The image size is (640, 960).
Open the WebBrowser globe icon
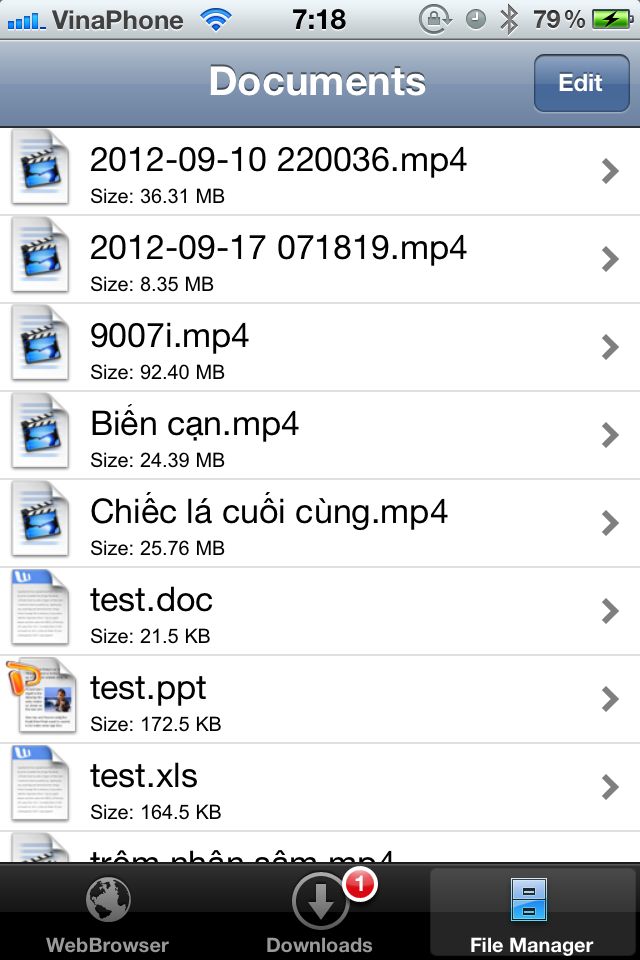108,899
